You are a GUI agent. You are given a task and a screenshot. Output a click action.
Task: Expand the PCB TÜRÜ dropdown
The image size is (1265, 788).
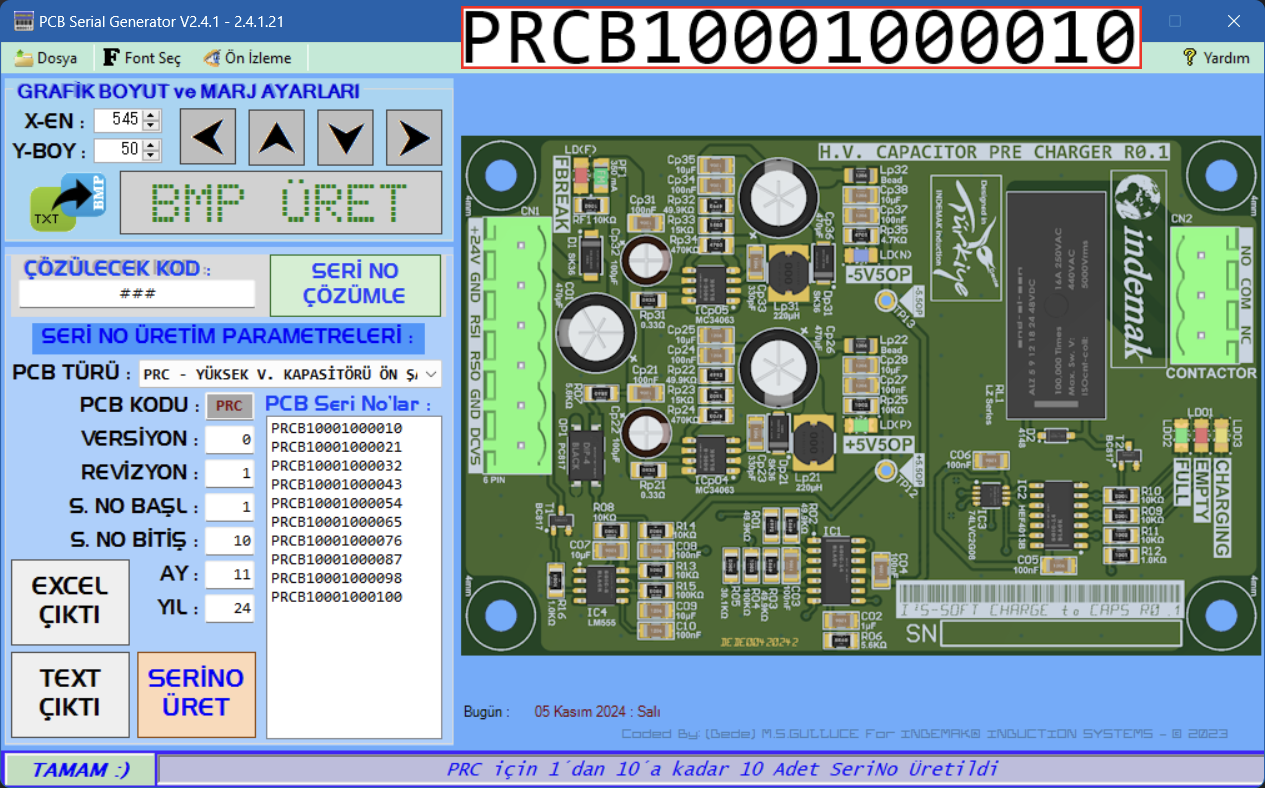431,374
